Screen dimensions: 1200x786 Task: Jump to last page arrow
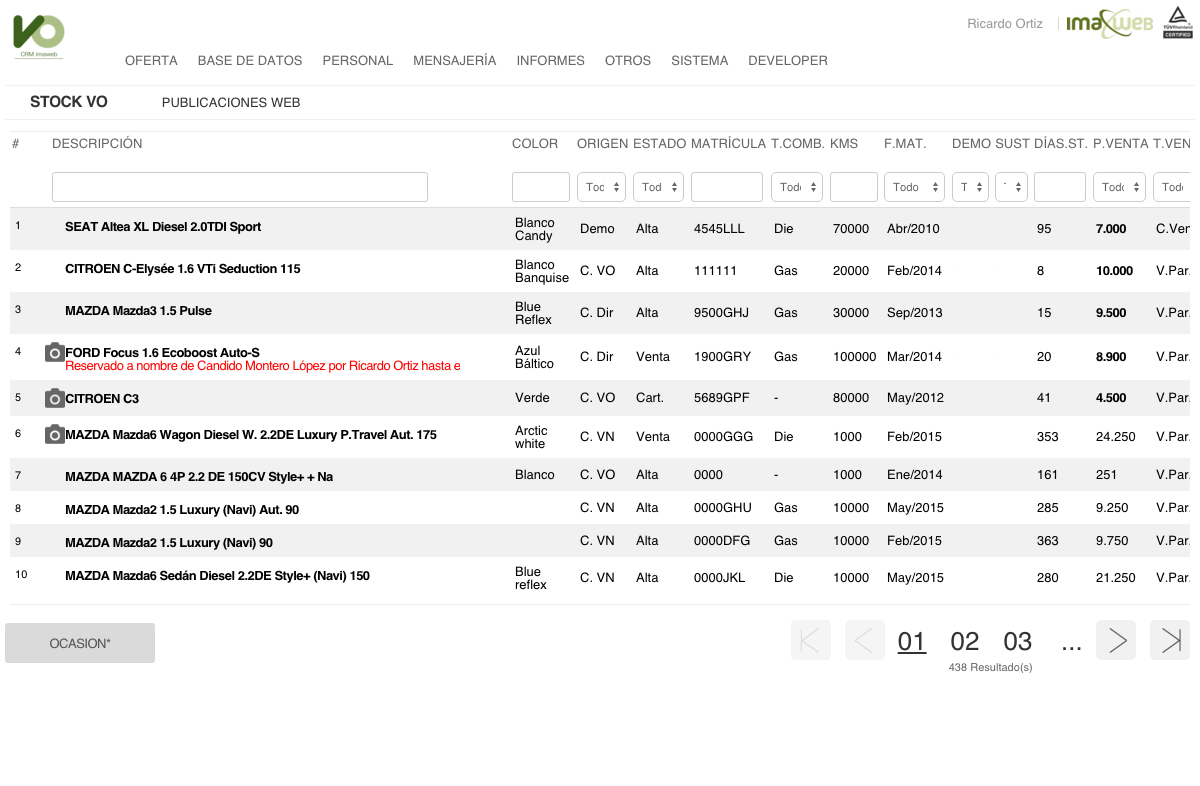coord(1170,640)
